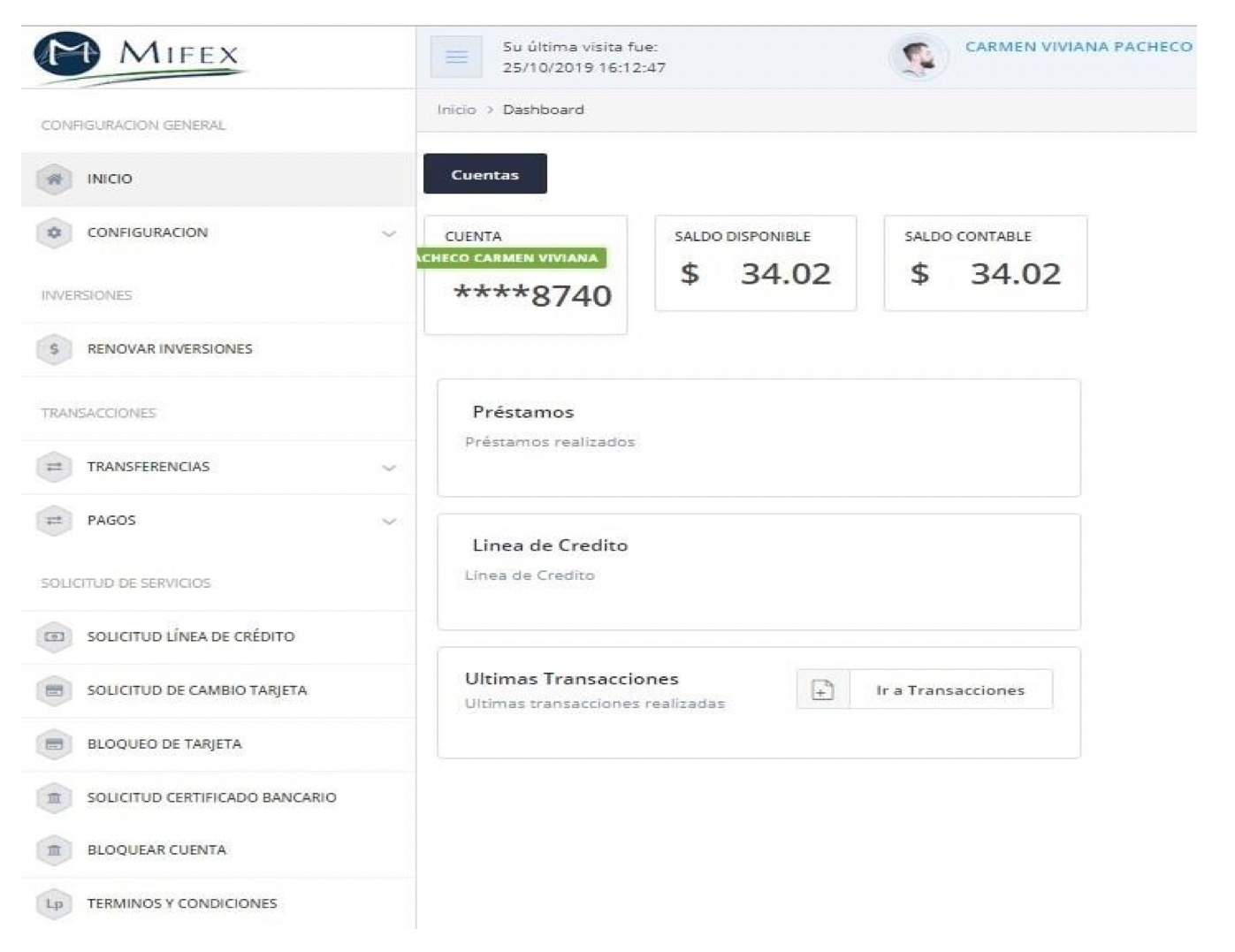Click the home icon beside INICIO
1235x952 pixels.
coord(54,179)
